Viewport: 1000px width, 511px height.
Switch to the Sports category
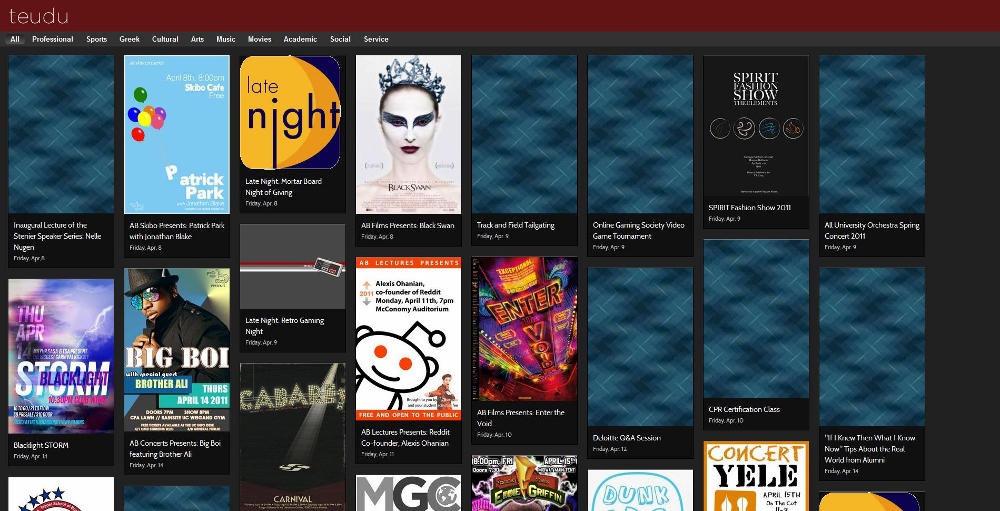click(96, 39)
